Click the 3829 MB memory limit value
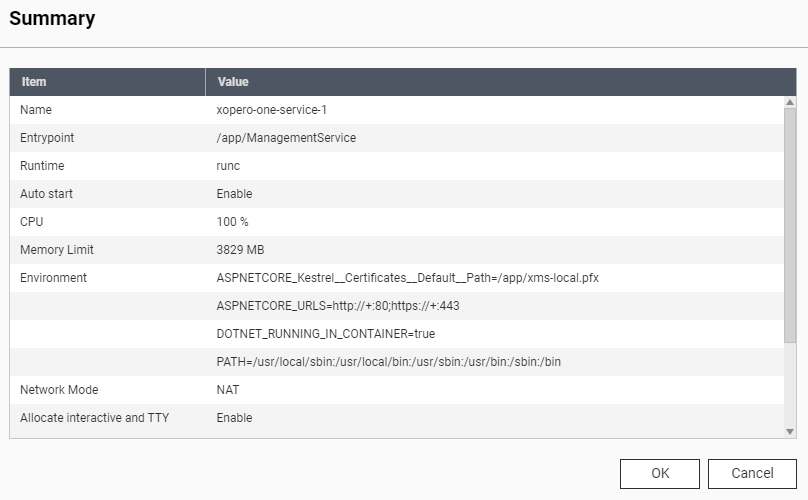808x500 pixels. (x=240, y=250)
